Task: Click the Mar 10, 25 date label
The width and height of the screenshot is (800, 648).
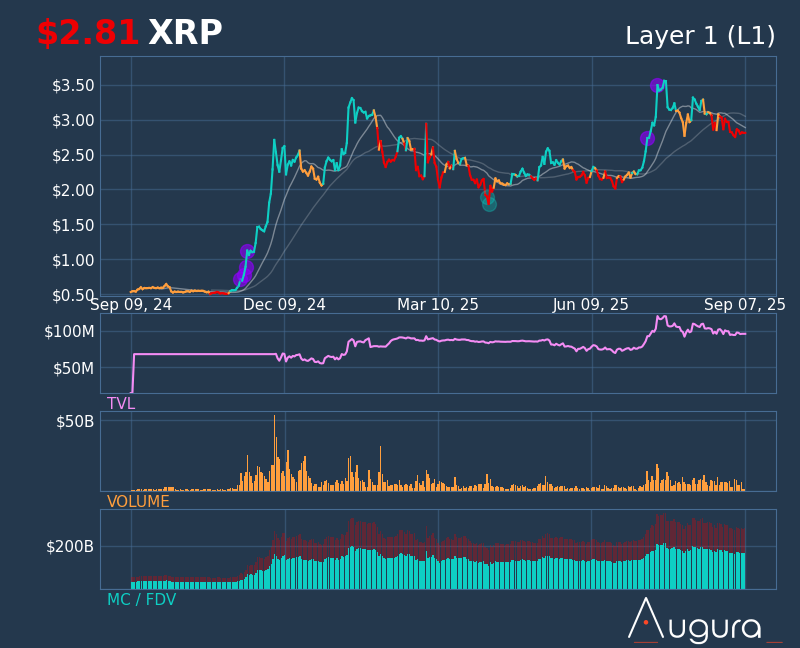Action: (438, 305)
